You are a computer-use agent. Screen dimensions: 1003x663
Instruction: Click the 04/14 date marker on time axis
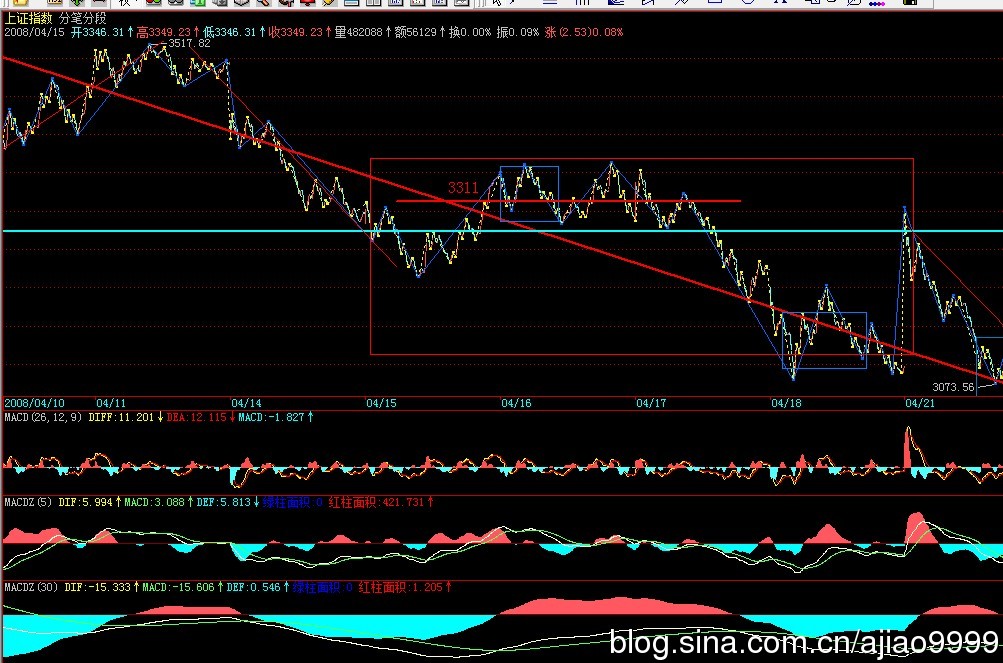tap(246, 403)
